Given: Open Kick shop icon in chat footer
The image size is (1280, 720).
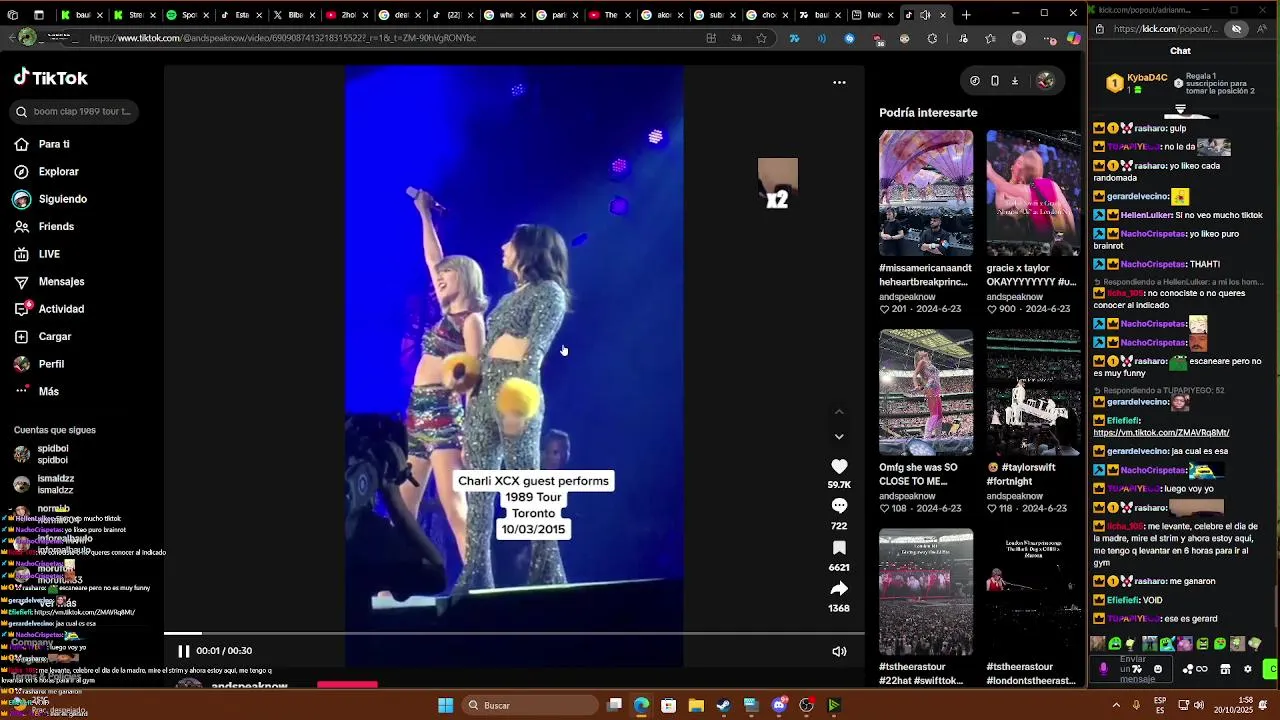Looking at the screenshot, I should 1225,669.
